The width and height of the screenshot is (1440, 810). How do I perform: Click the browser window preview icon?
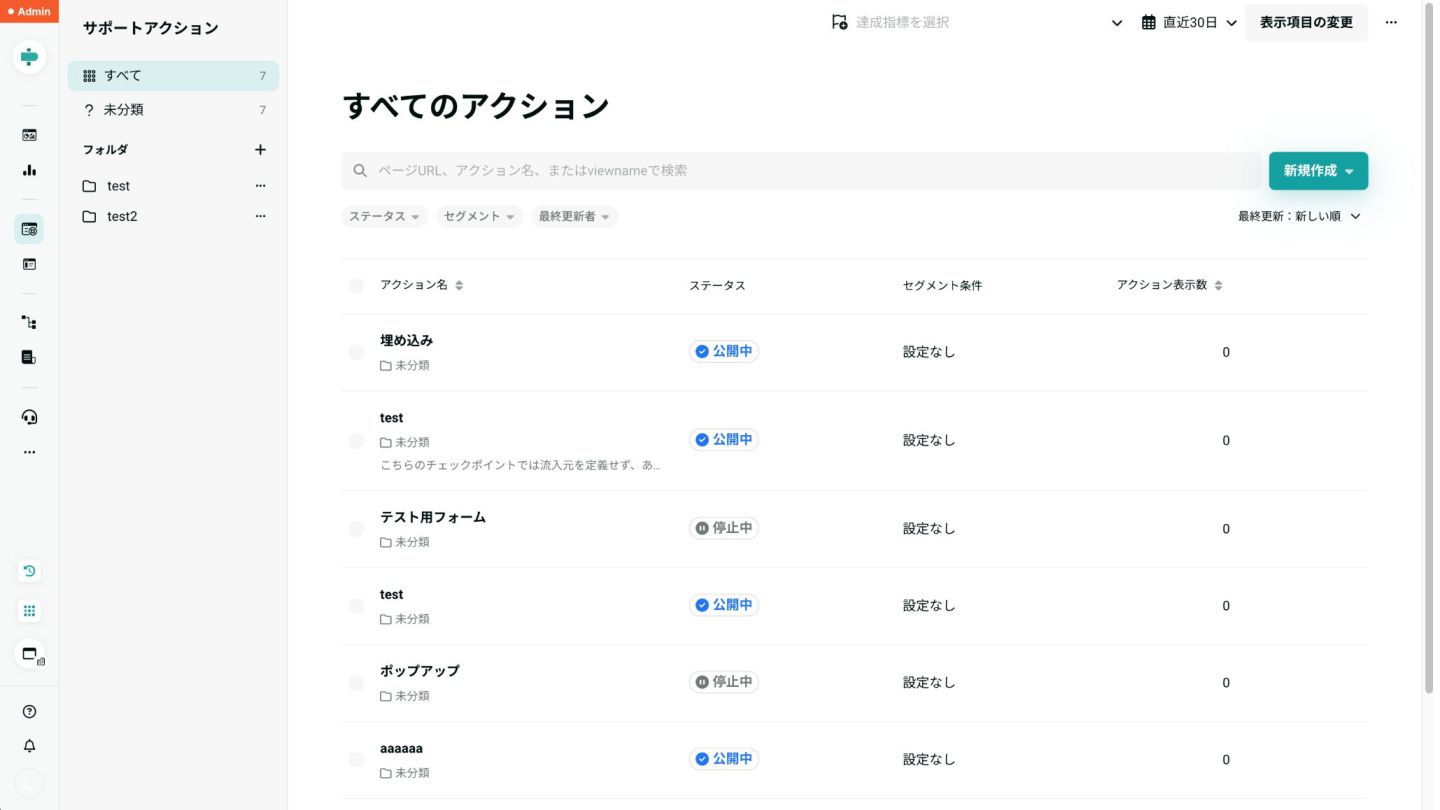pos(30,655)
